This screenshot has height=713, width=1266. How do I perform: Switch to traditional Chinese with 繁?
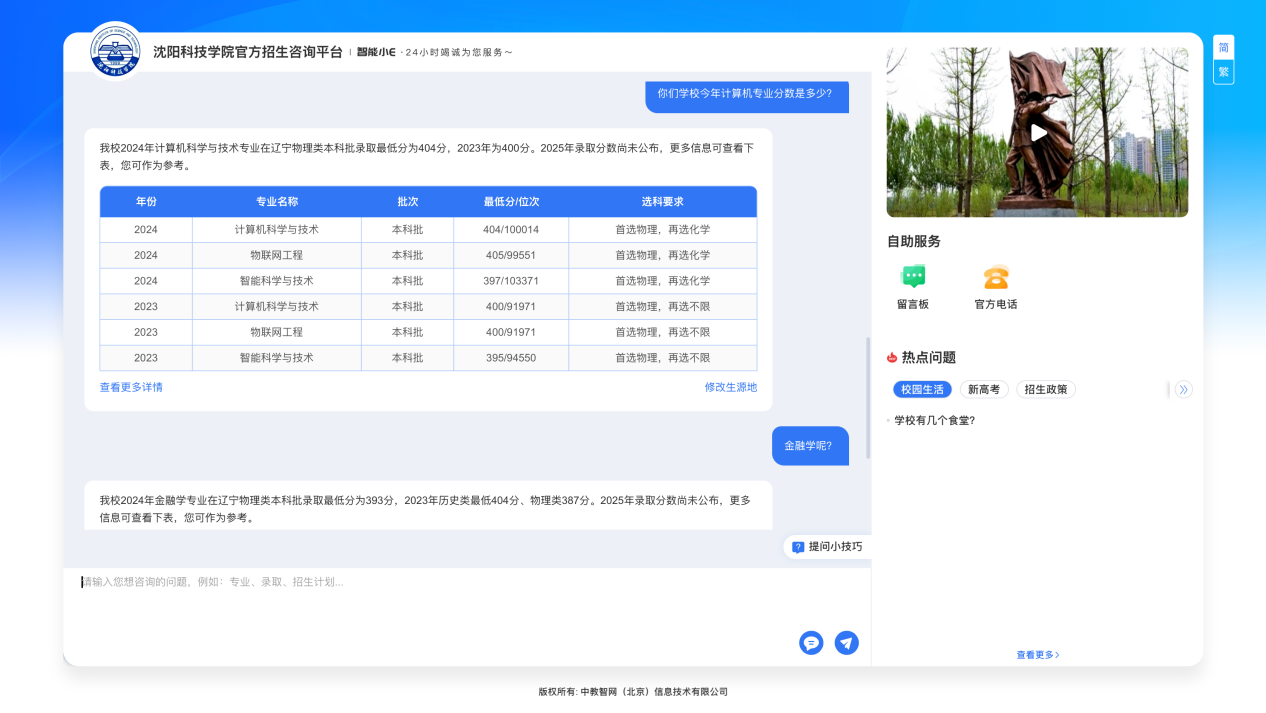(1223, 72)
